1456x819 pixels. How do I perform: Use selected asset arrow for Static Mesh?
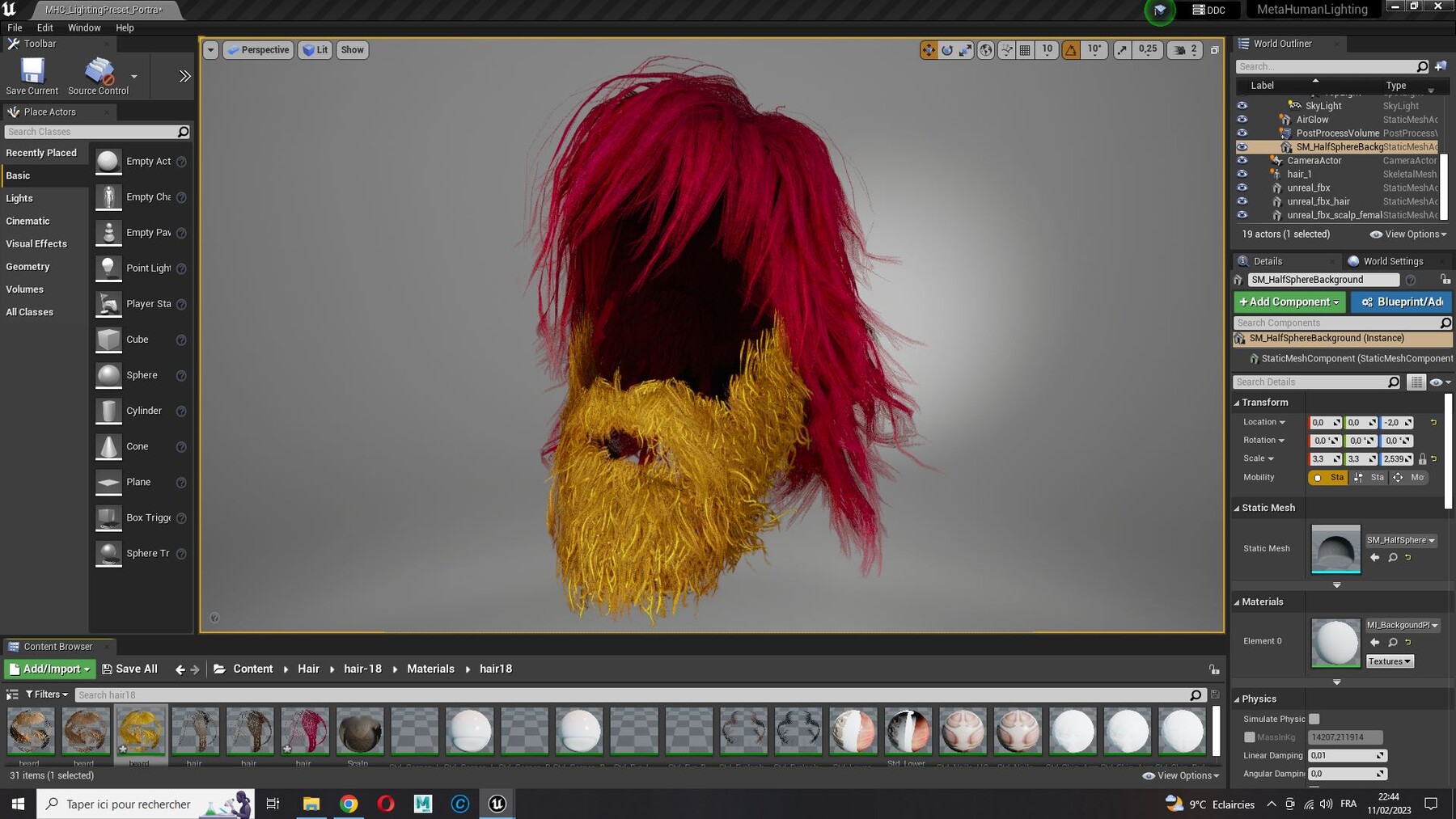(1374, 558)
